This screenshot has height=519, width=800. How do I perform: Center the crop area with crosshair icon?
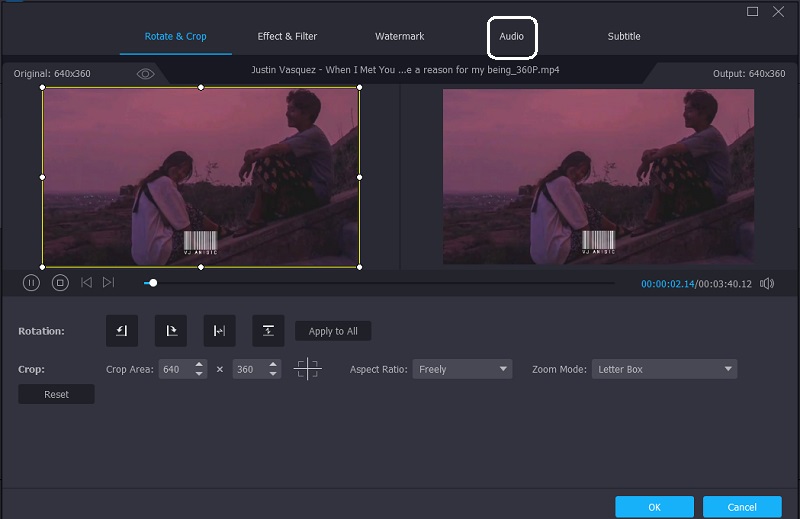(307, 370)
